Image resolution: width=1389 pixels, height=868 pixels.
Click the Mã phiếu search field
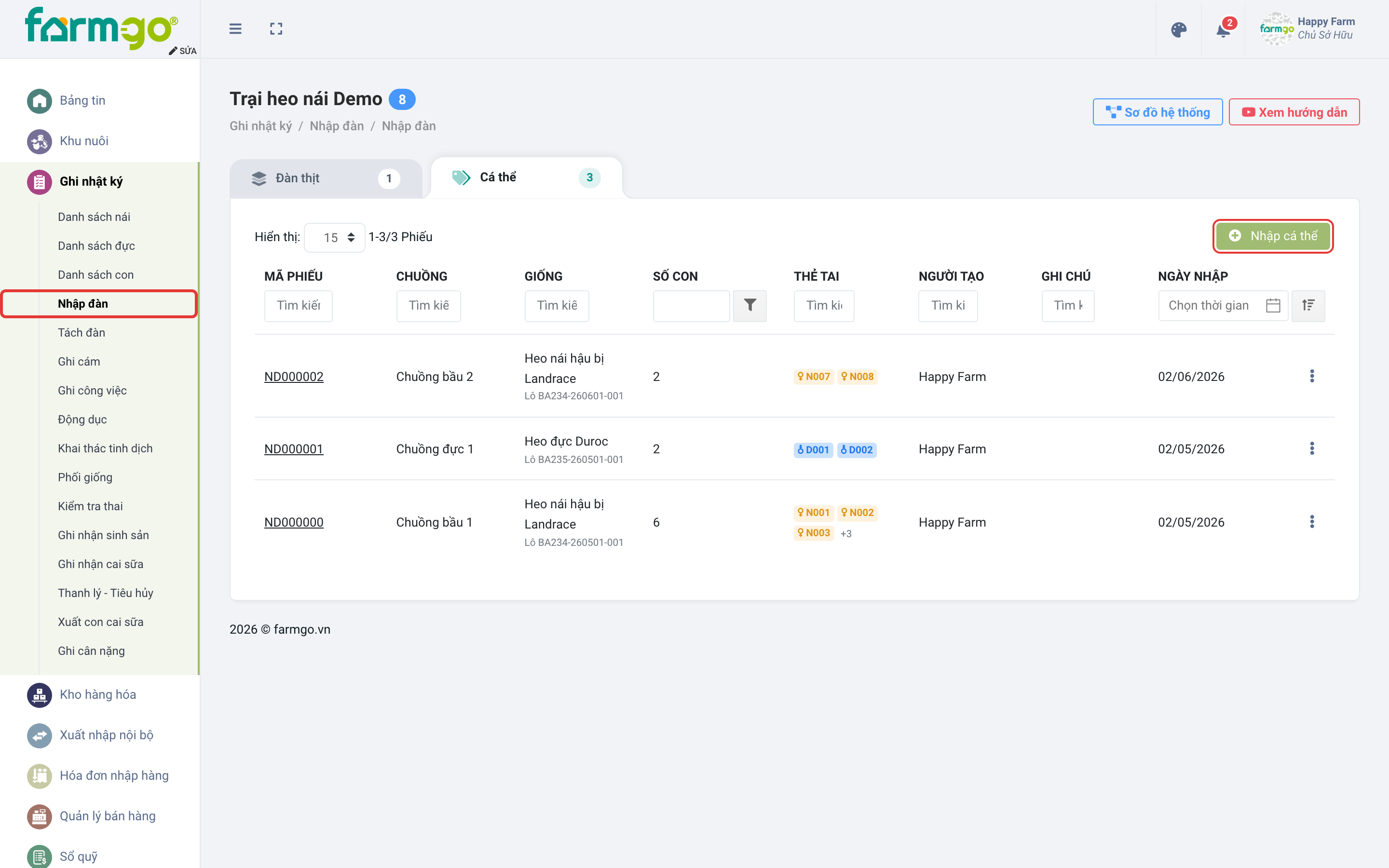(298, 305)
